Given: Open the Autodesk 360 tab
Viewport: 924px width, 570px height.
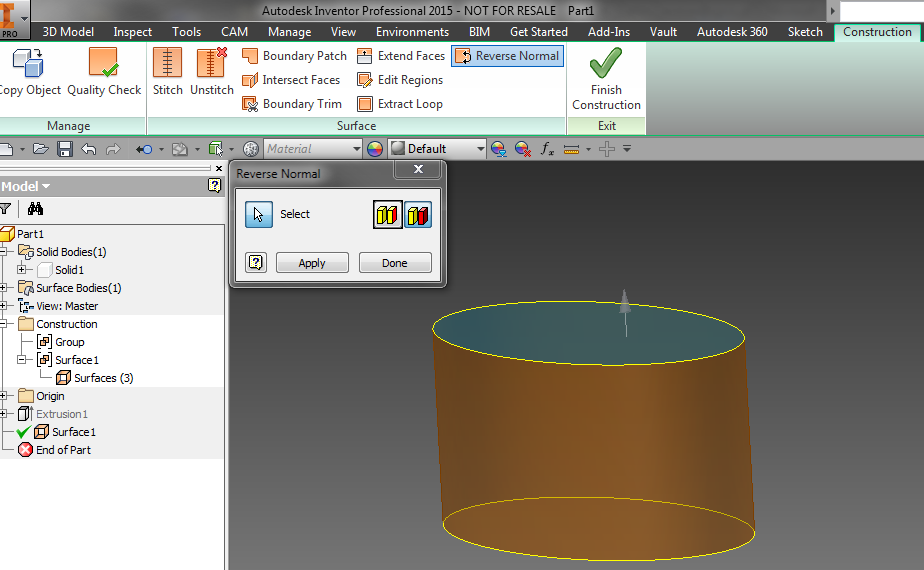Looking at the screenshot, I should click(732, 32).
